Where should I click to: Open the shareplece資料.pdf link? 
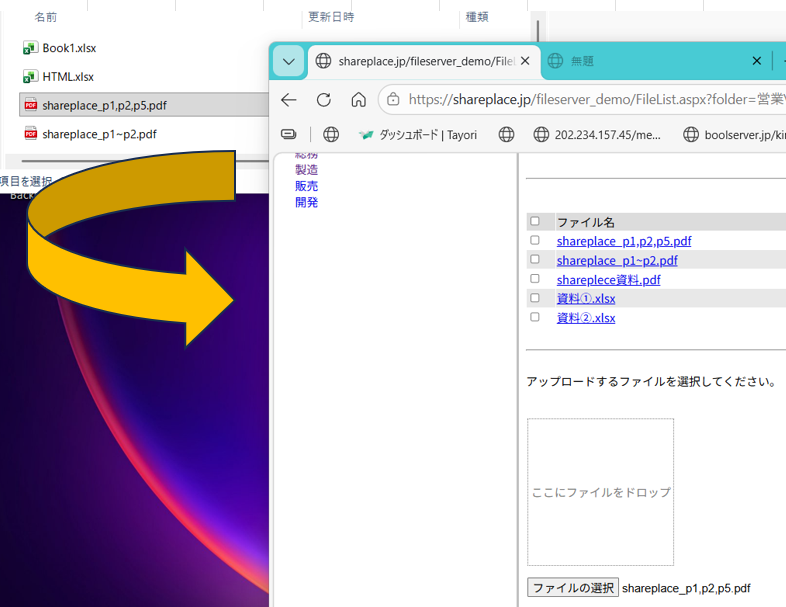pos(608,280)
